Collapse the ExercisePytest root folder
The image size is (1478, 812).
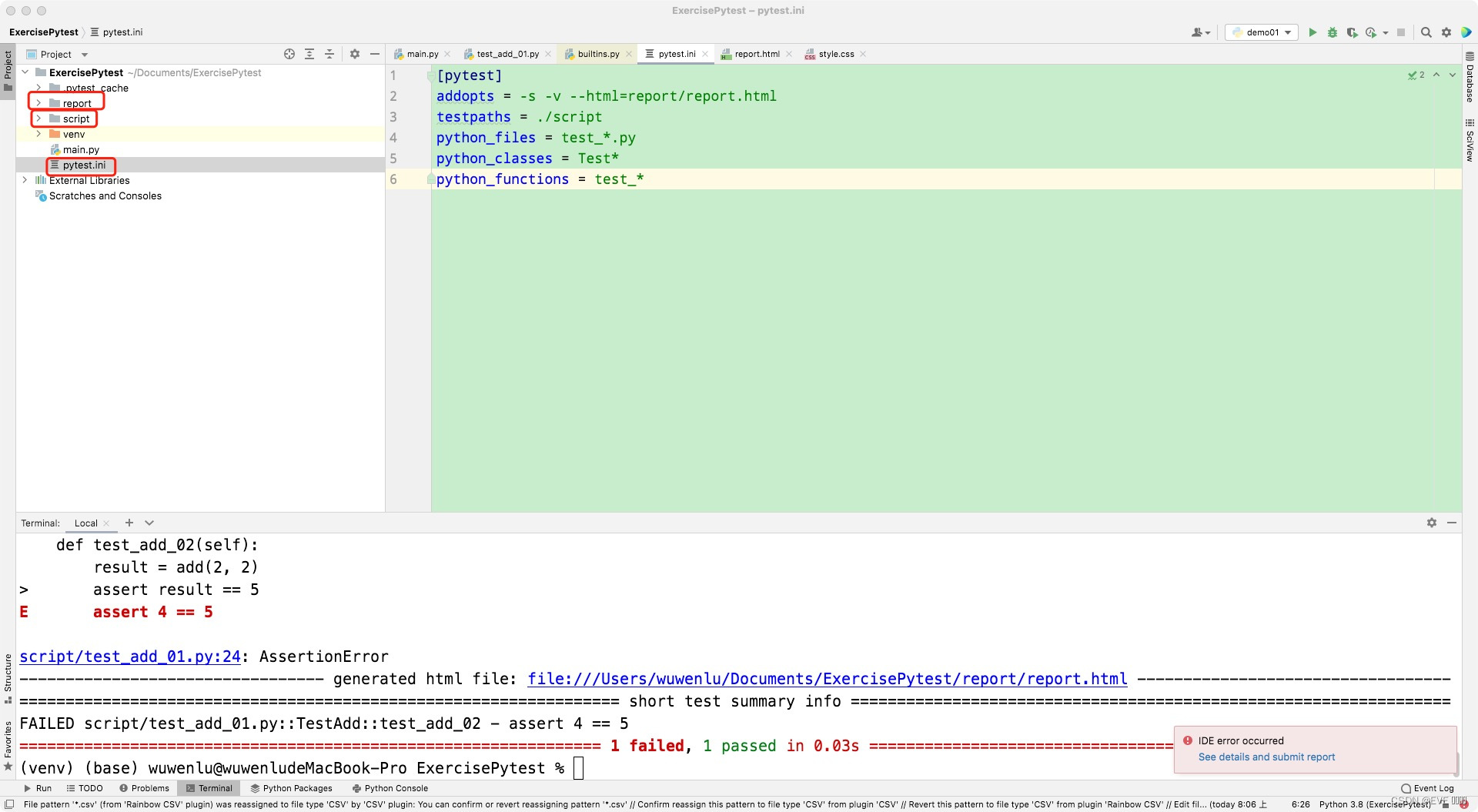click(x=25, y=72)
